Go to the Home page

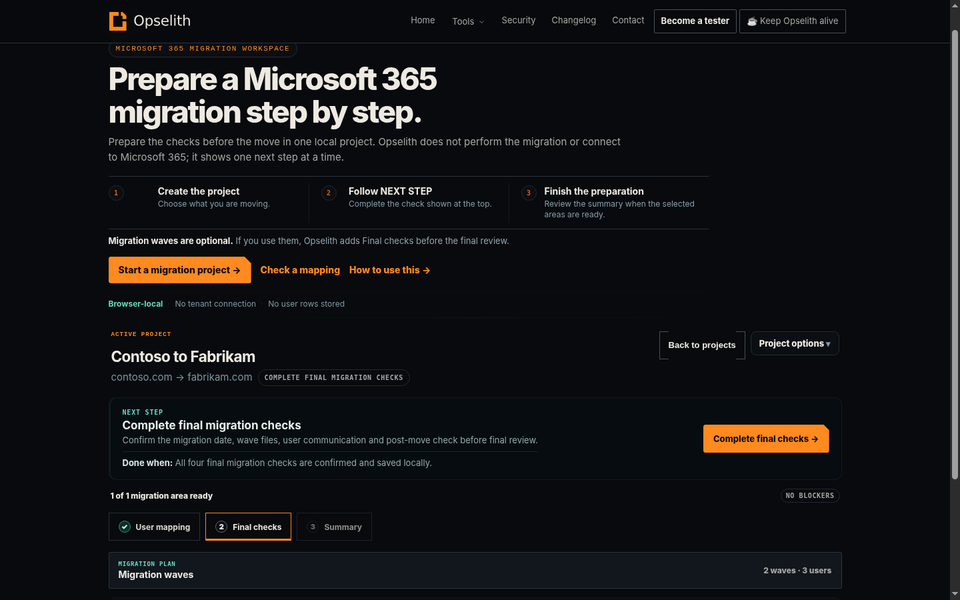[x=422, y=20]
